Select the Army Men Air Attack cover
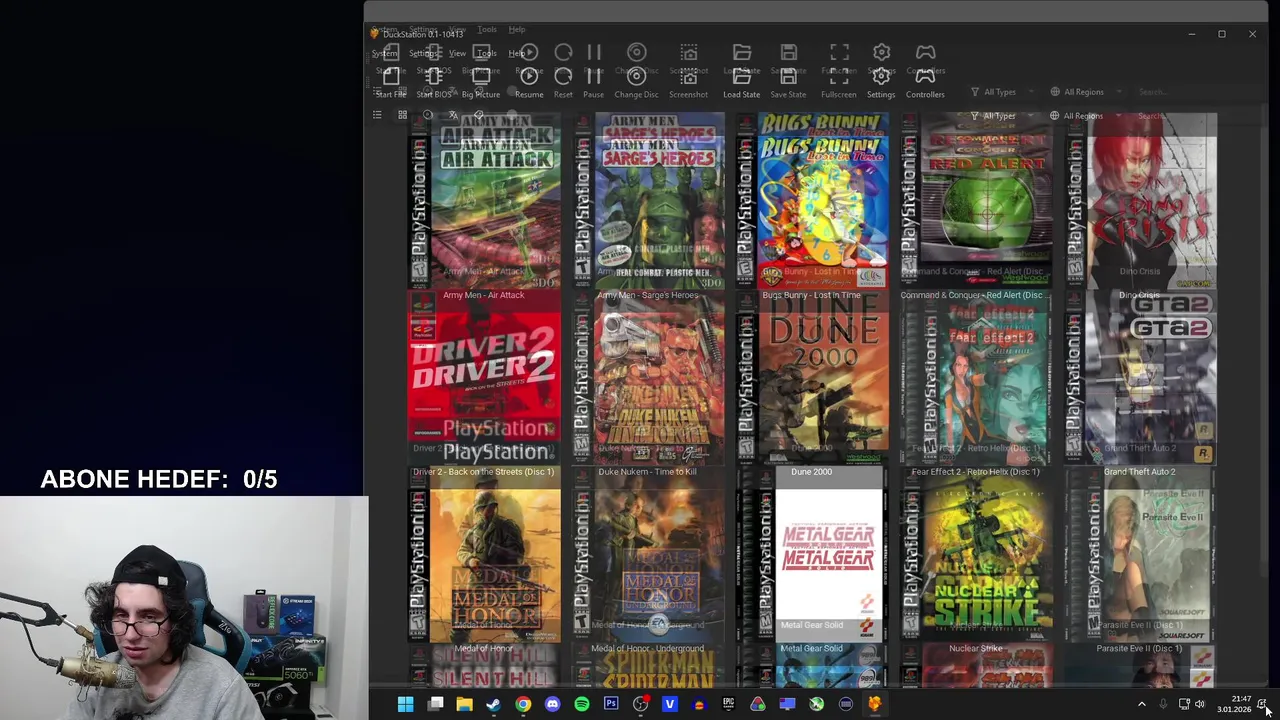1280x720 pixels. [484, 213]
